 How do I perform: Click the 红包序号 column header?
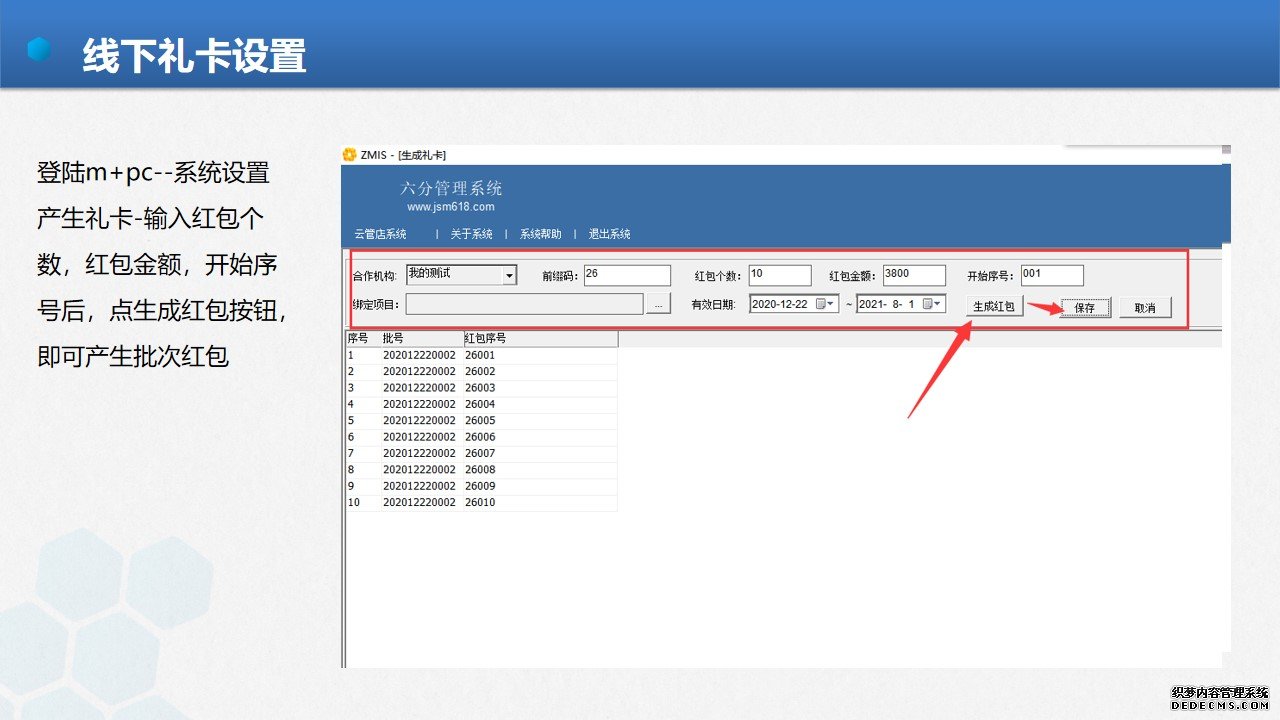(540, 339)
